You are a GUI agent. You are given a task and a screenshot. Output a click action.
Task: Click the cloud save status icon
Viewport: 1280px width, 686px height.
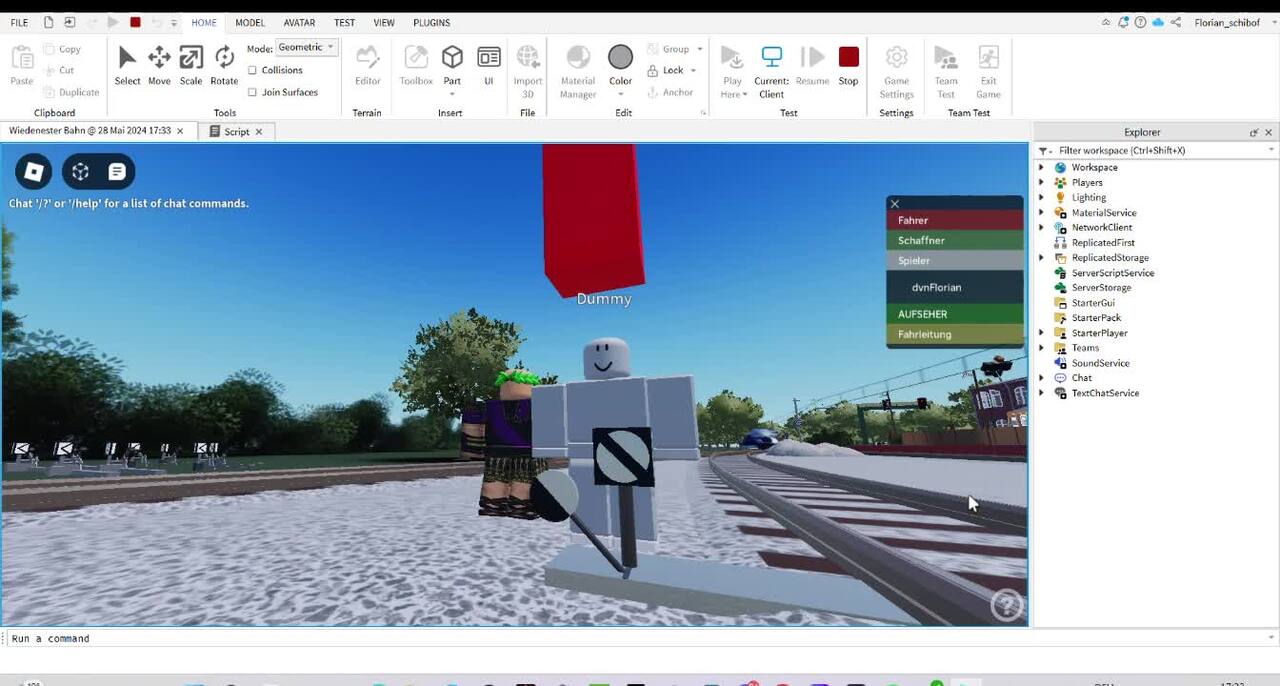1158,22
